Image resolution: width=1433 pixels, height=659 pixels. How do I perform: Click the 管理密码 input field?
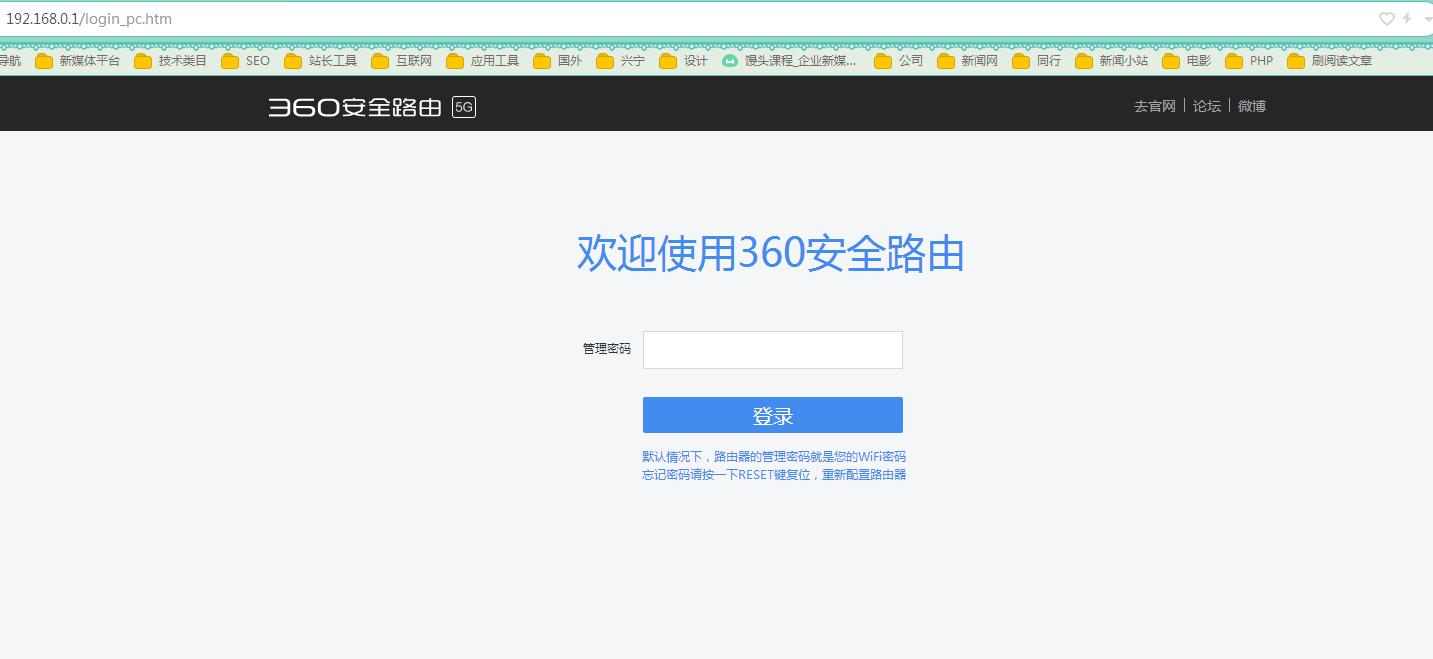[772, 349]
